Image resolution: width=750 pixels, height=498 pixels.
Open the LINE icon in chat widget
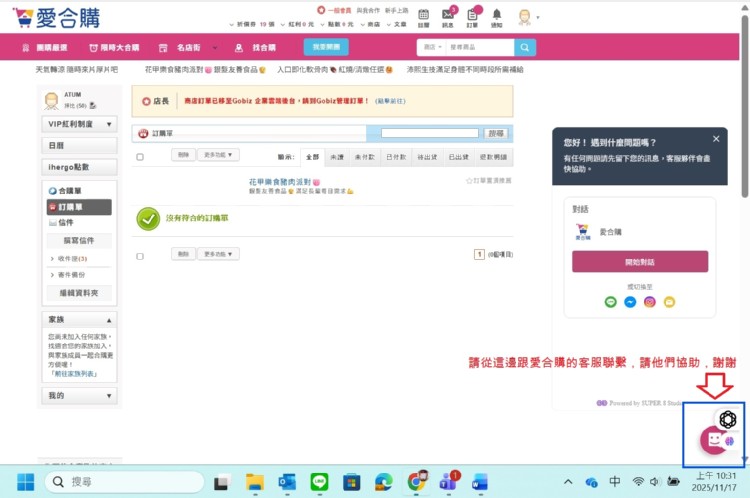click(611, 301)
